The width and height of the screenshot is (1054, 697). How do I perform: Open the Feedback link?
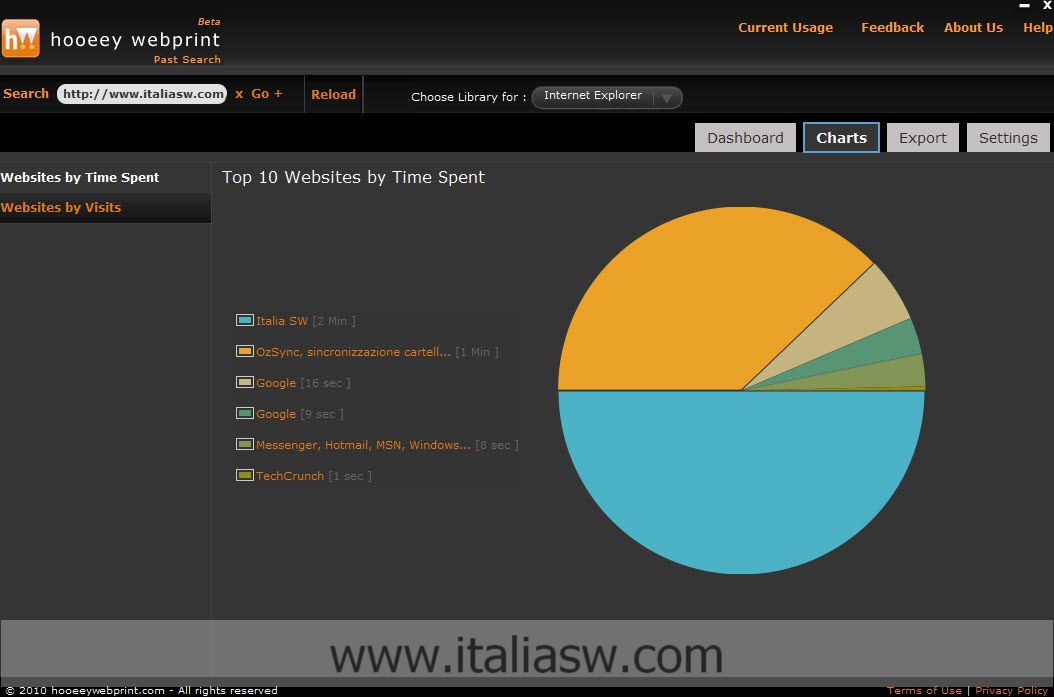click(892, 28)
